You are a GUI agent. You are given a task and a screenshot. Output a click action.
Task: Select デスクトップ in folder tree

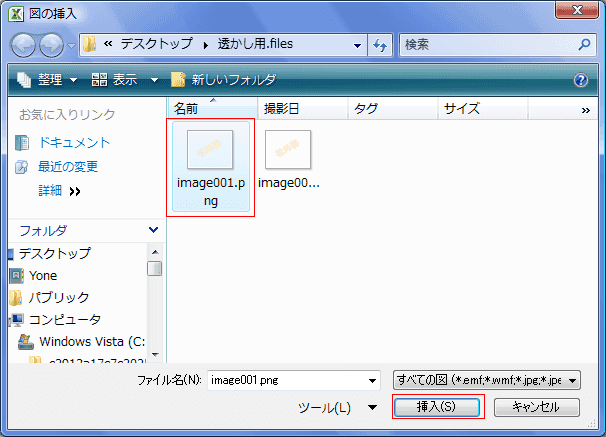click(54, 253)
